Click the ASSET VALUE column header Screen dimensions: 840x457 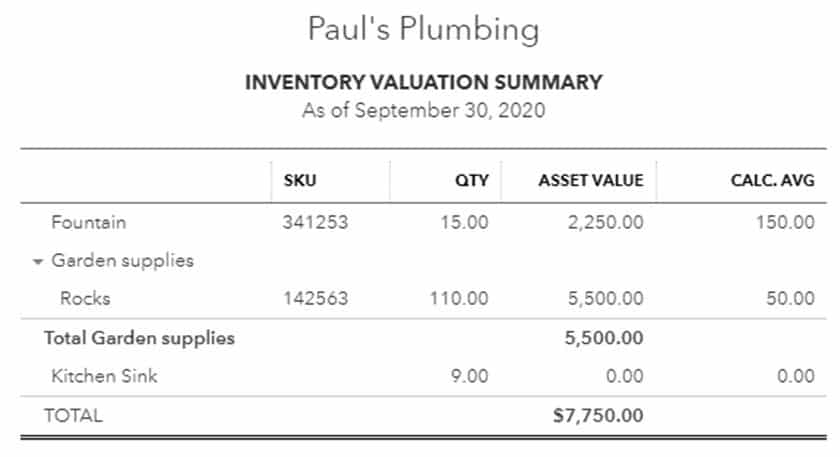591,180
